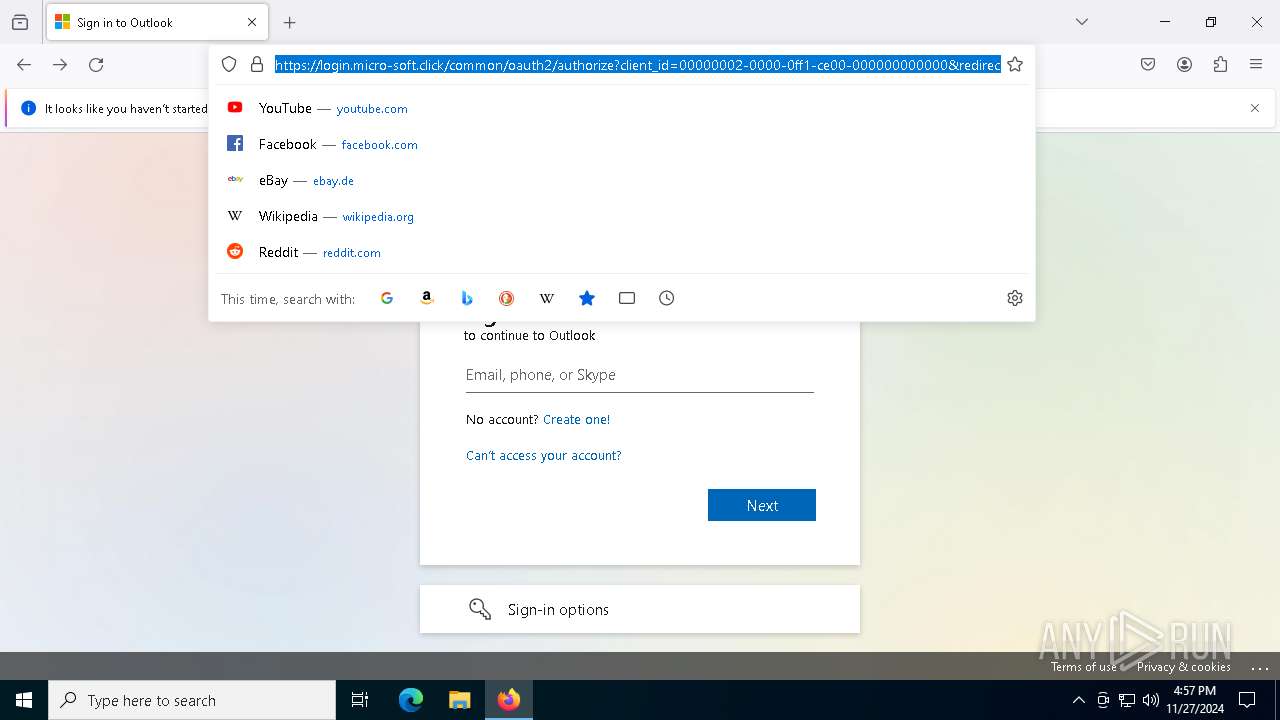Click the Create one! link
Viewport: 1280px width, 720px height.
point(576,420)
